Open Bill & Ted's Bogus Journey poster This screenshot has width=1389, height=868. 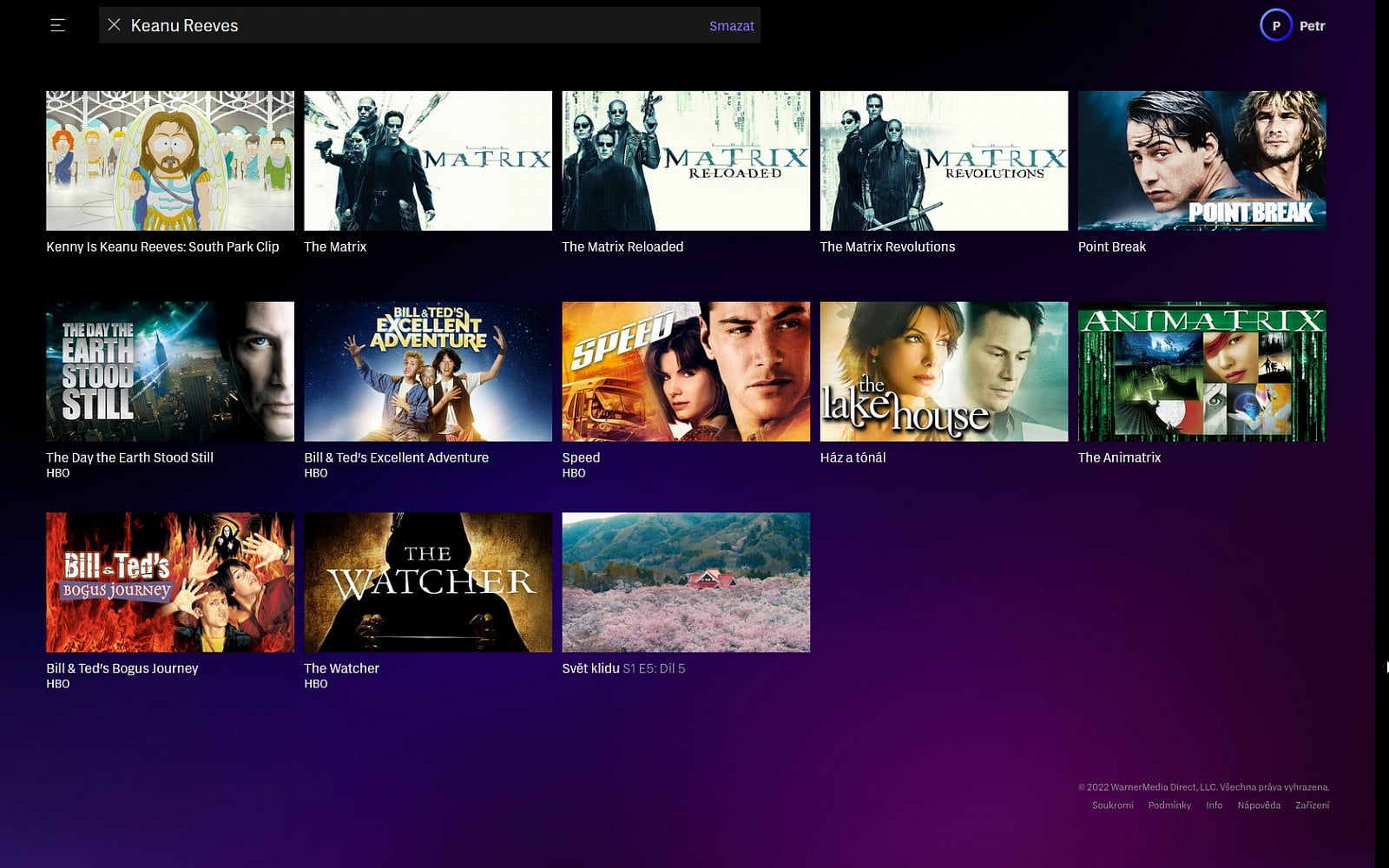tap(170, 582)
